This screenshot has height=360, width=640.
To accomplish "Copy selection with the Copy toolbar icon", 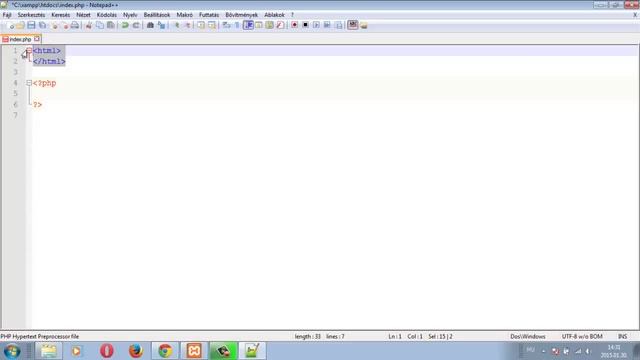I will (x=100, y=25).
